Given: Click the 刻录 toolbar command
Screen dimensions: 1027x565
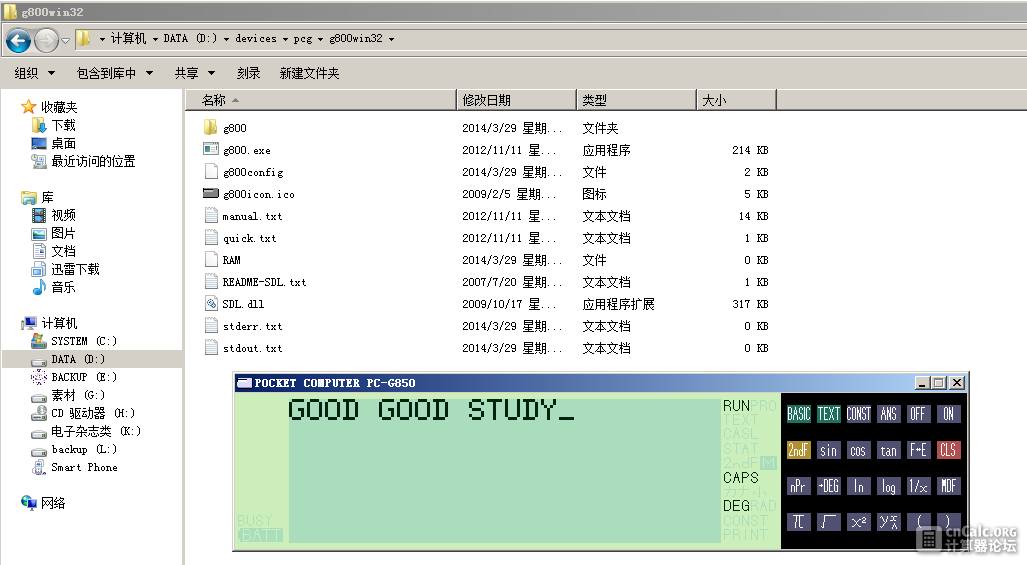Looking at the screenshot, I should 248,73.
